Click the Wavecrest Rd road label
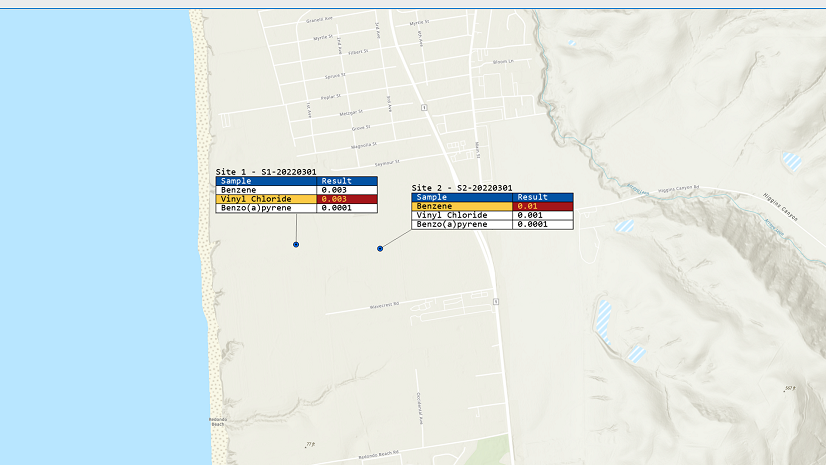This screenshot has width=826, height=465. tap(385, 305)
